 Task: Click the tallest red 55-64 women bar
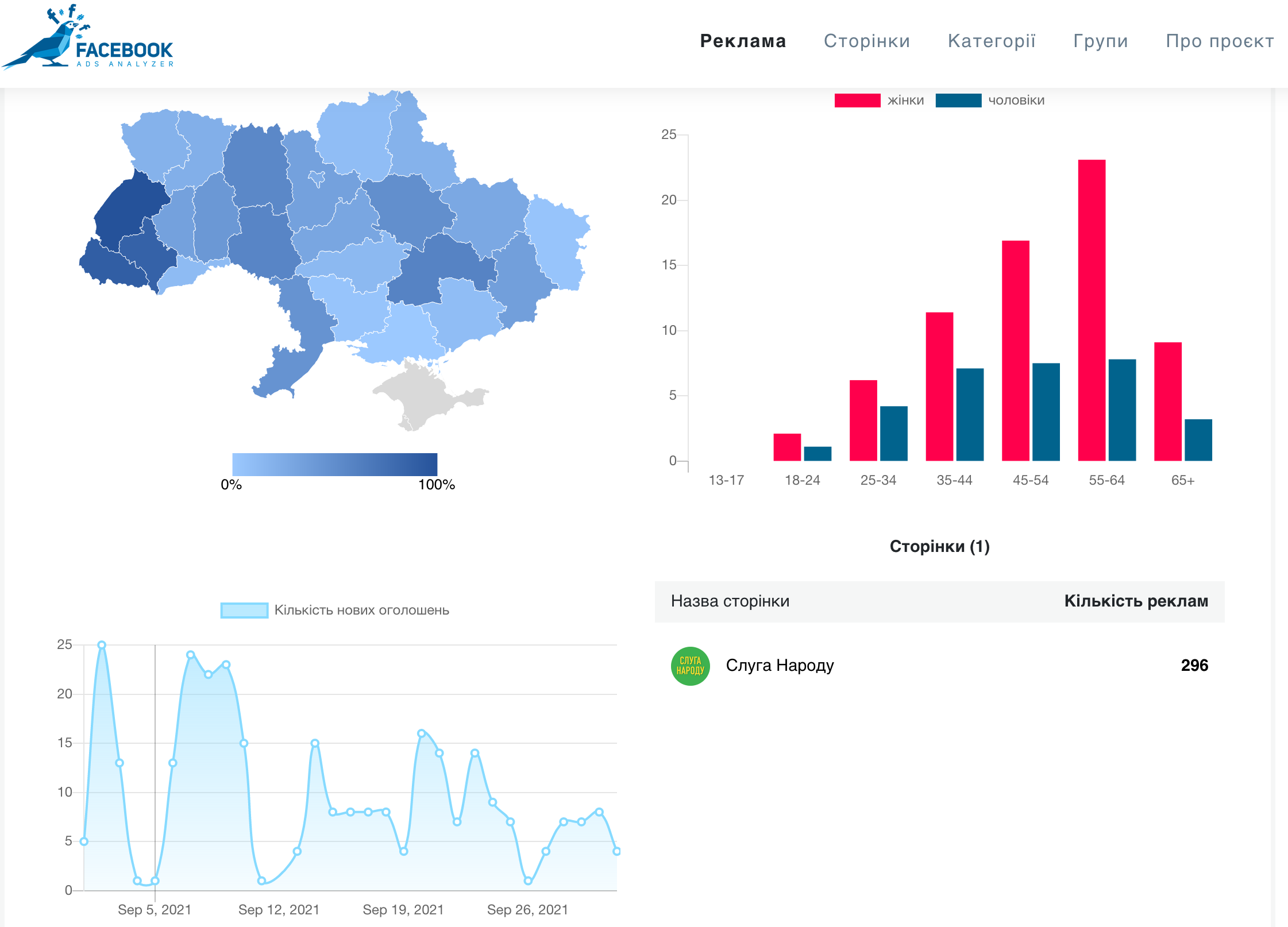(1092, 310)
